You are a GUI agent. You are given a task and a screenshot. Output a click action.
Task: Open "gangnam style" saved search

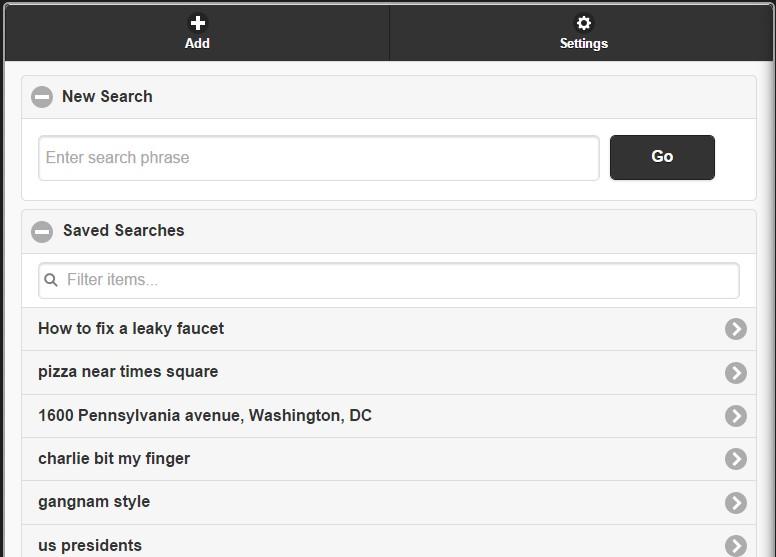(94, 502)
